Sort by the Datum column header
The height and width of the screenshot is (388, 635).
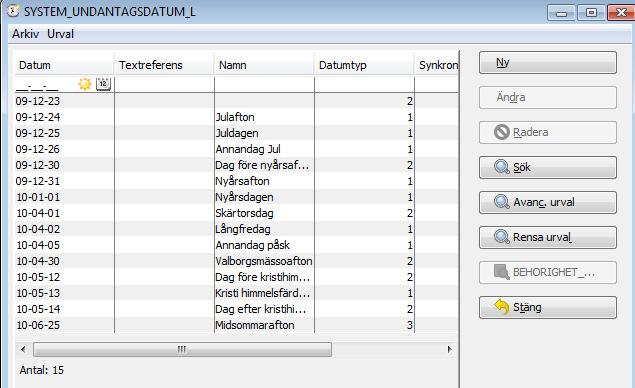coord(64,65)
